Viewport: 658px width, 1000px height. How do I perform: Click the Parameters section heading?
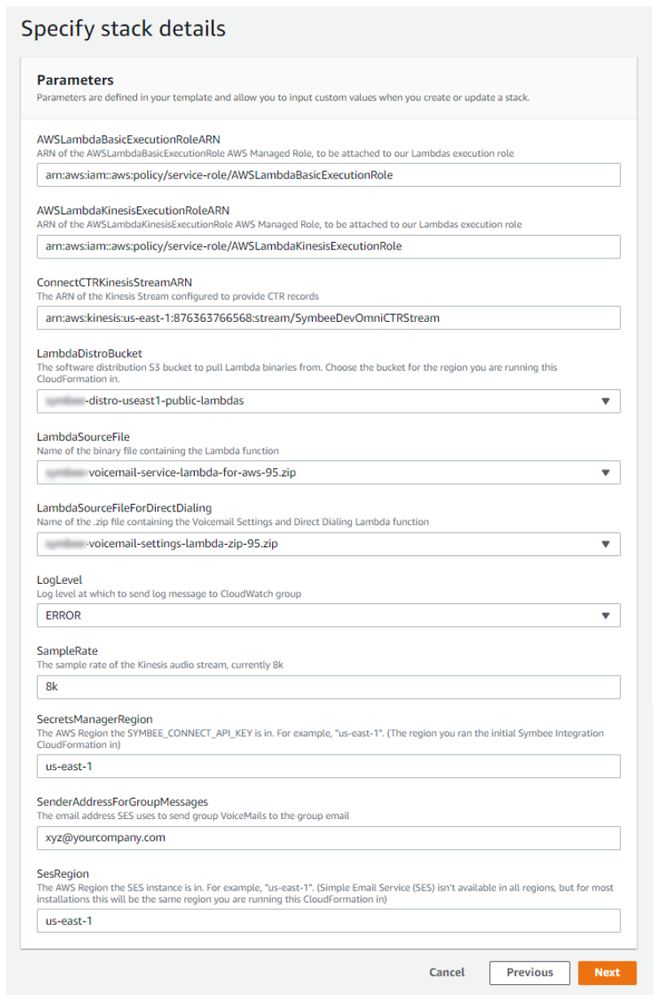point(75,80)
